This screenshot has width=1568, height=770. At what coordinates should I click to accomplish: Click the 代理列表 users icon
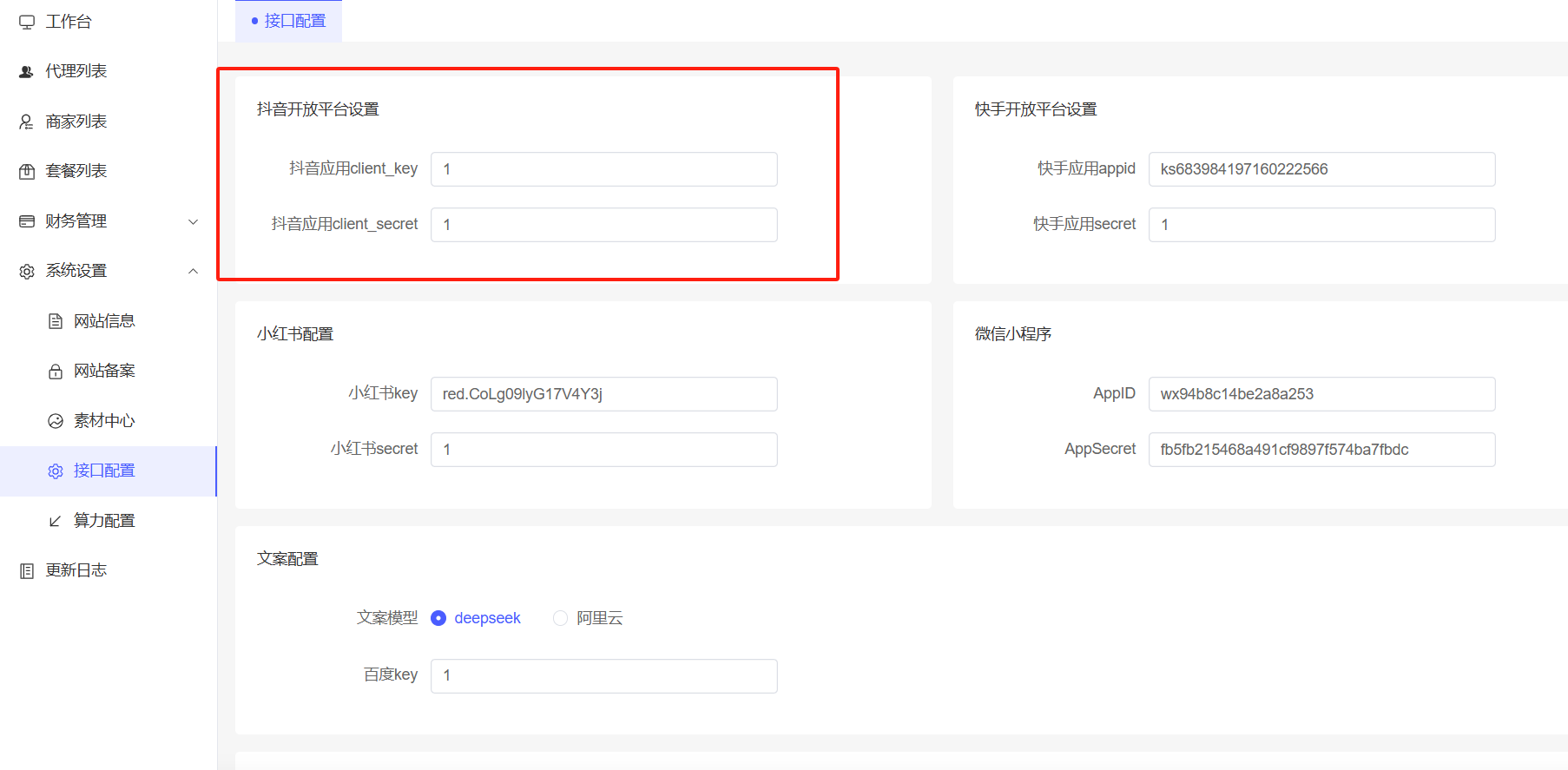point(27,72)
